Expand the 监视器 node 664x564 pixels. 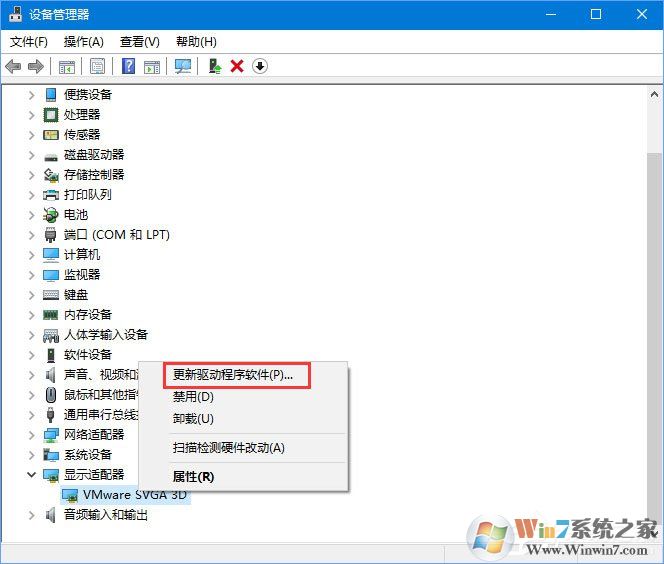[x=31, y=275]
